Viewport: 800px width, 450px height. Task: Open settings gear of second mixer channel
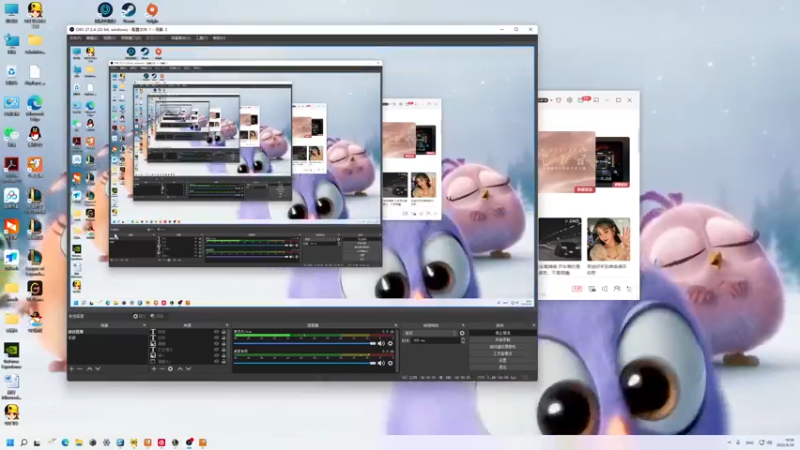tap(391, 363)
